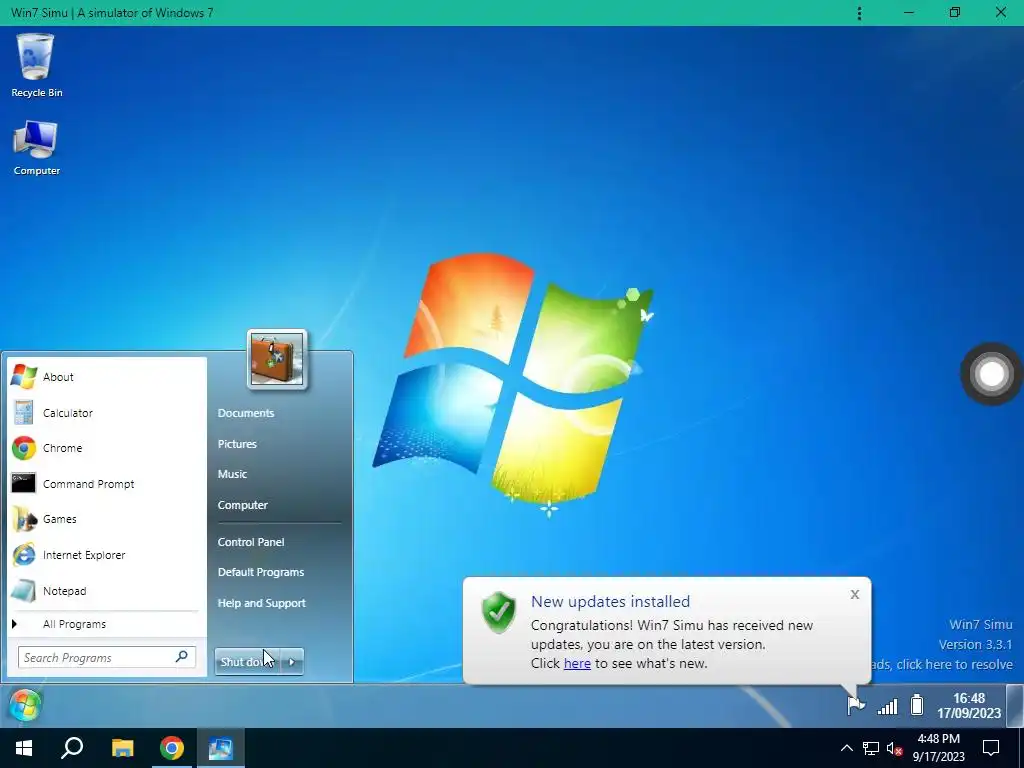Image resolution: width=1024 pixels, height=768 pixels.
Task: Click the user account picture in Start menu
Action: [277, 359]
